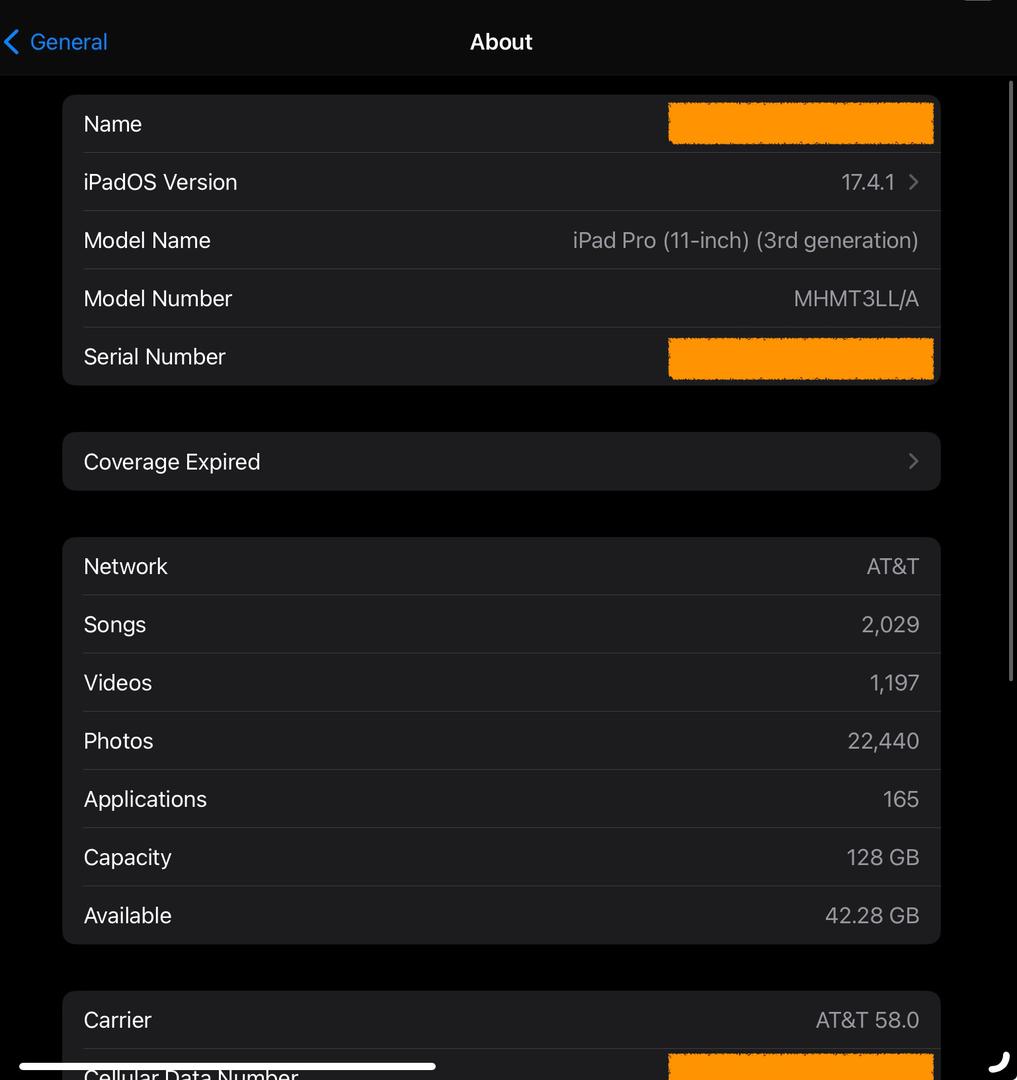The height and width of the screenshot is (1080, 1017).
Task: Open the Coverage Expired chevron
Action: 913,461
